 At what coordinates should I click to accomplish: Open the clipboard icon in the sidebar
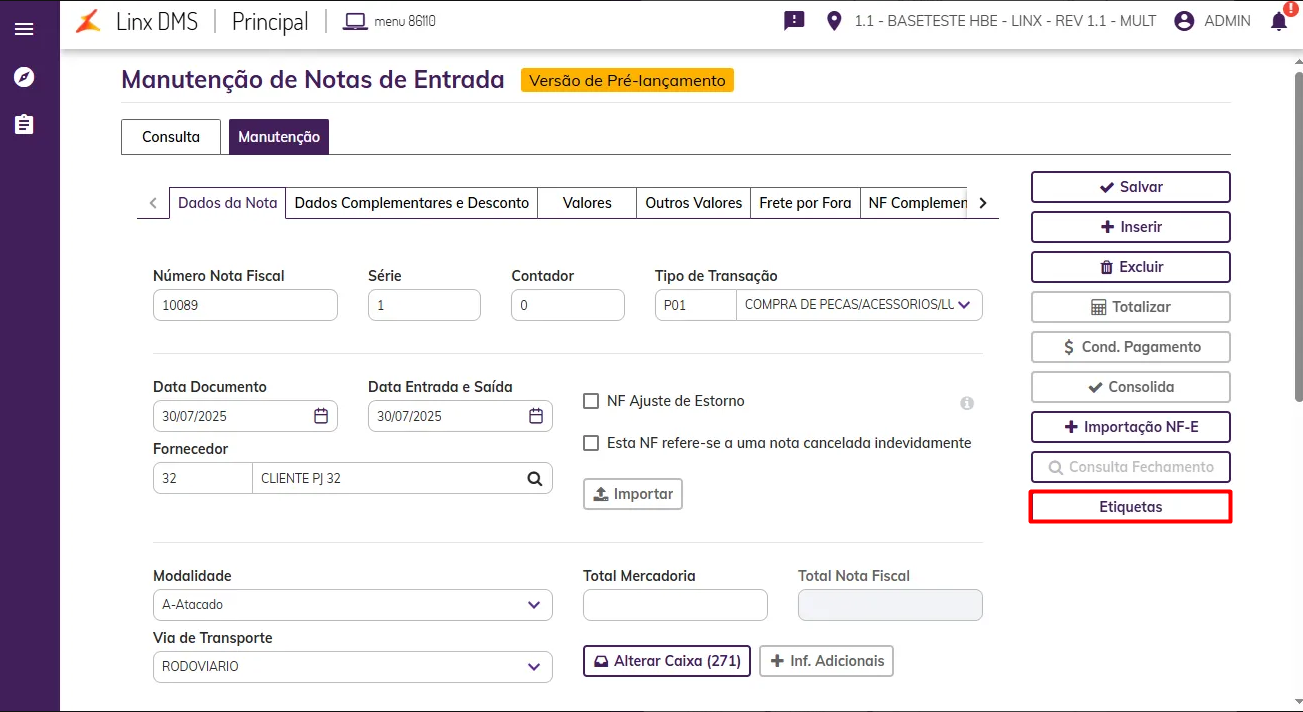coord(24,124)
